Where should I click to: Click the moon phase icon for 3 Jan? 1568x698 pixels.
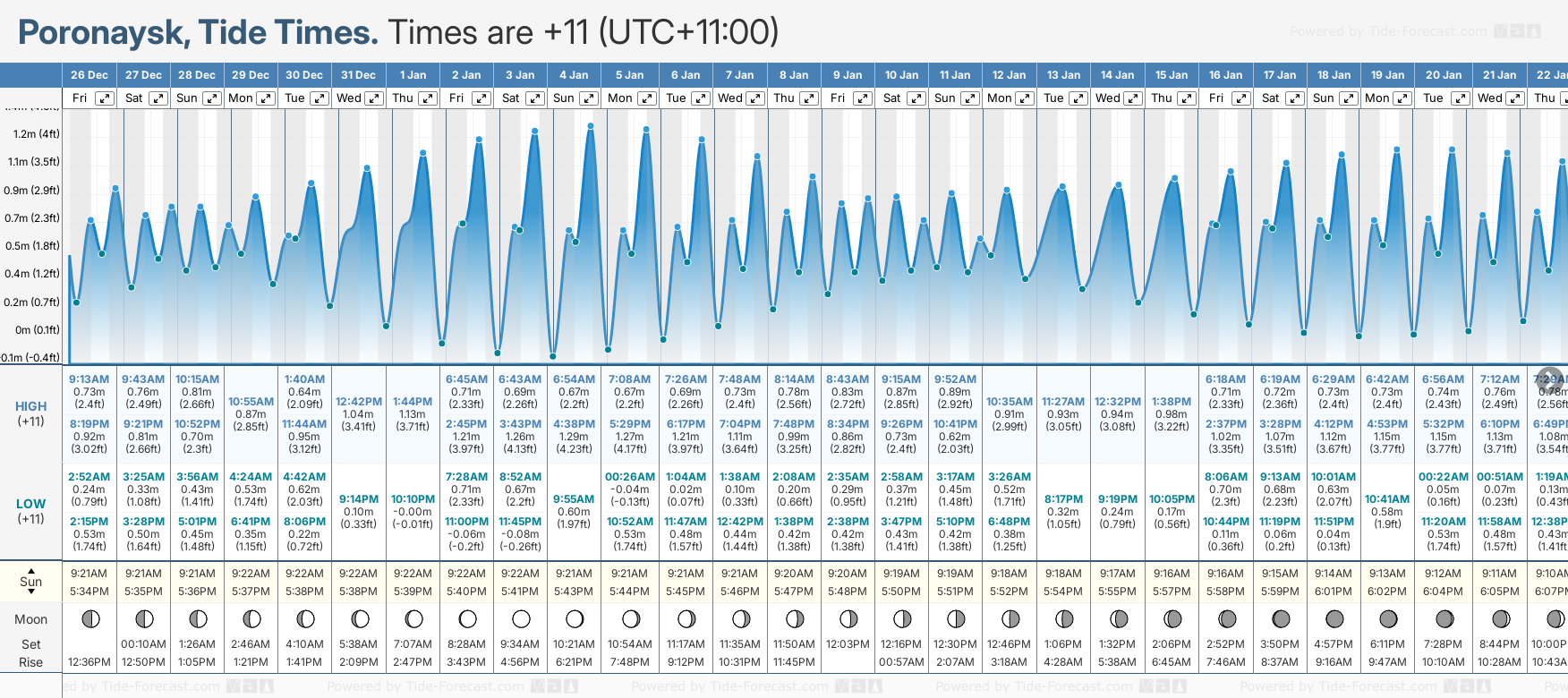pyautogui.click(x=520, y=618)
